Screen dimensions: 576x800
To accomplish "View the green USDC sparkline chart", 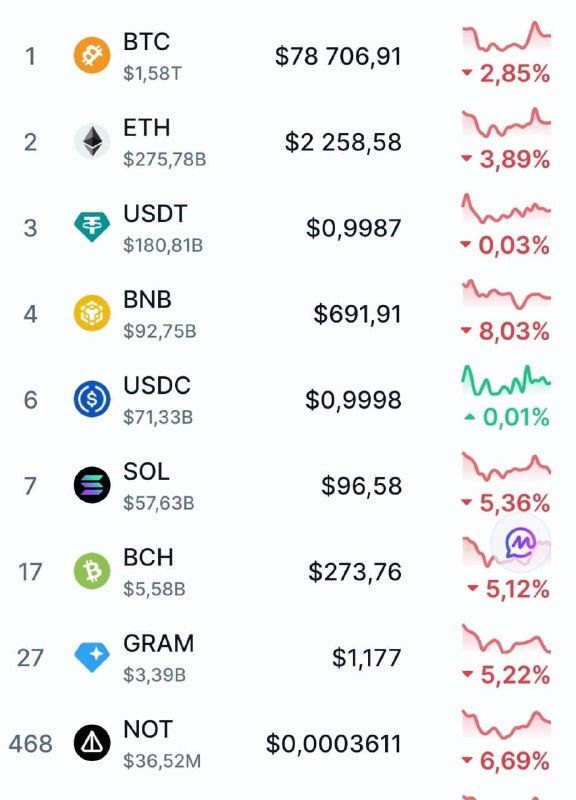I will click(506, 381).
